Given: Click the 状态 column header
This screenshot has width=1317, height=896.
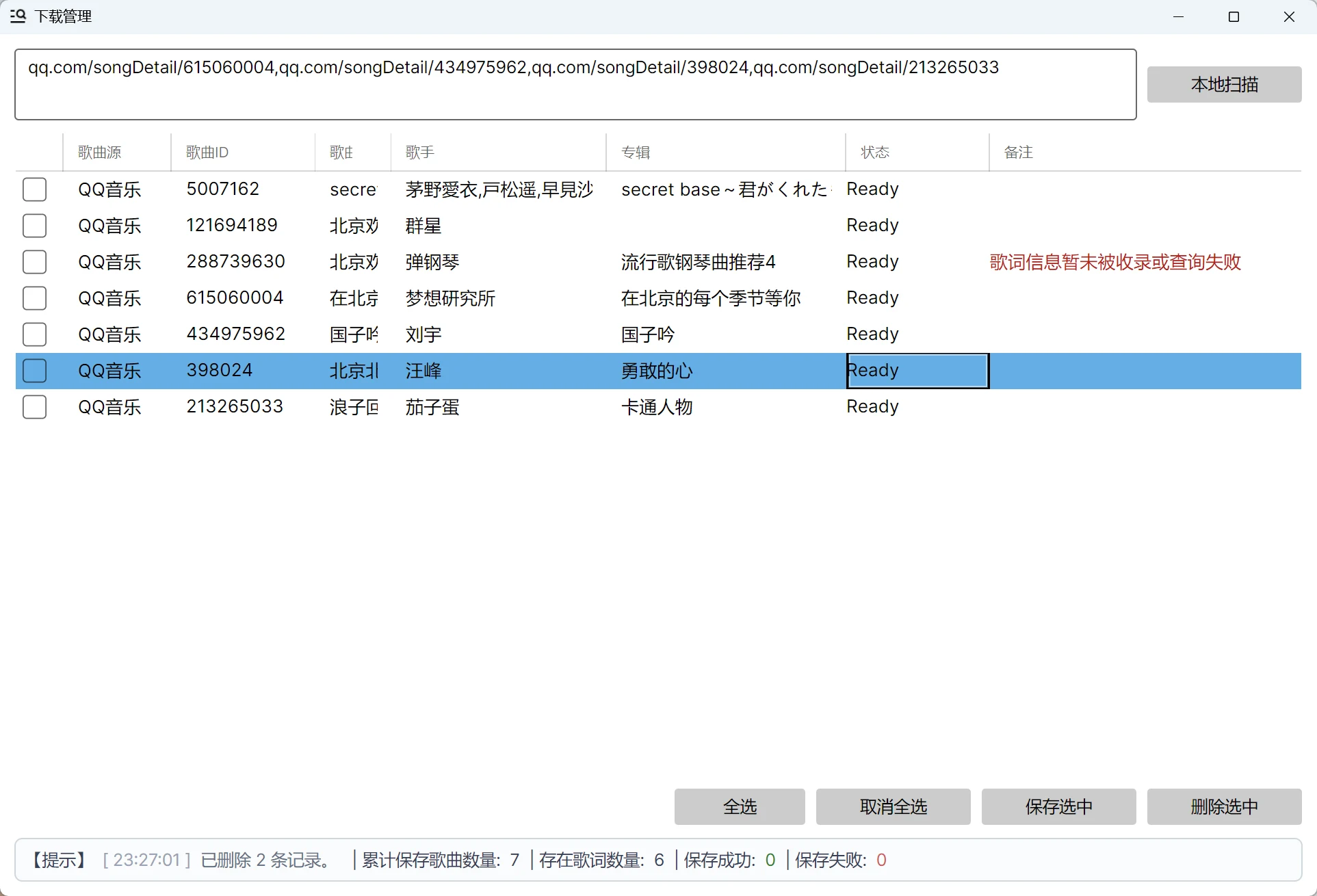Looking at the screenshot, I should pyautogui.click(x=917, y=152).
